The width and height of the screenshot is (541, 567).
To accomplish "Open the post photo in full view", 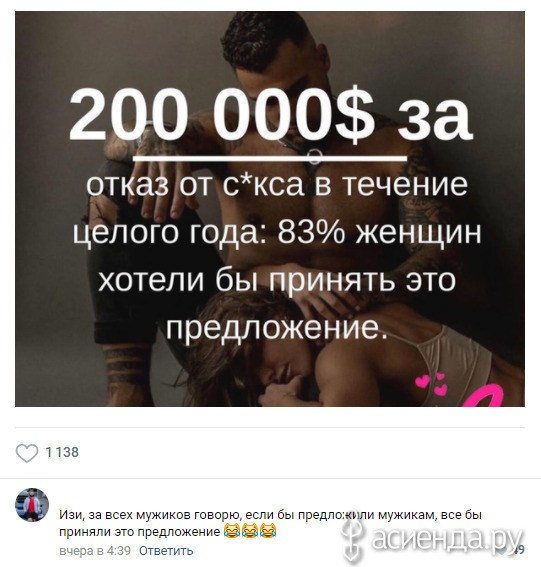I will (270, 209).
